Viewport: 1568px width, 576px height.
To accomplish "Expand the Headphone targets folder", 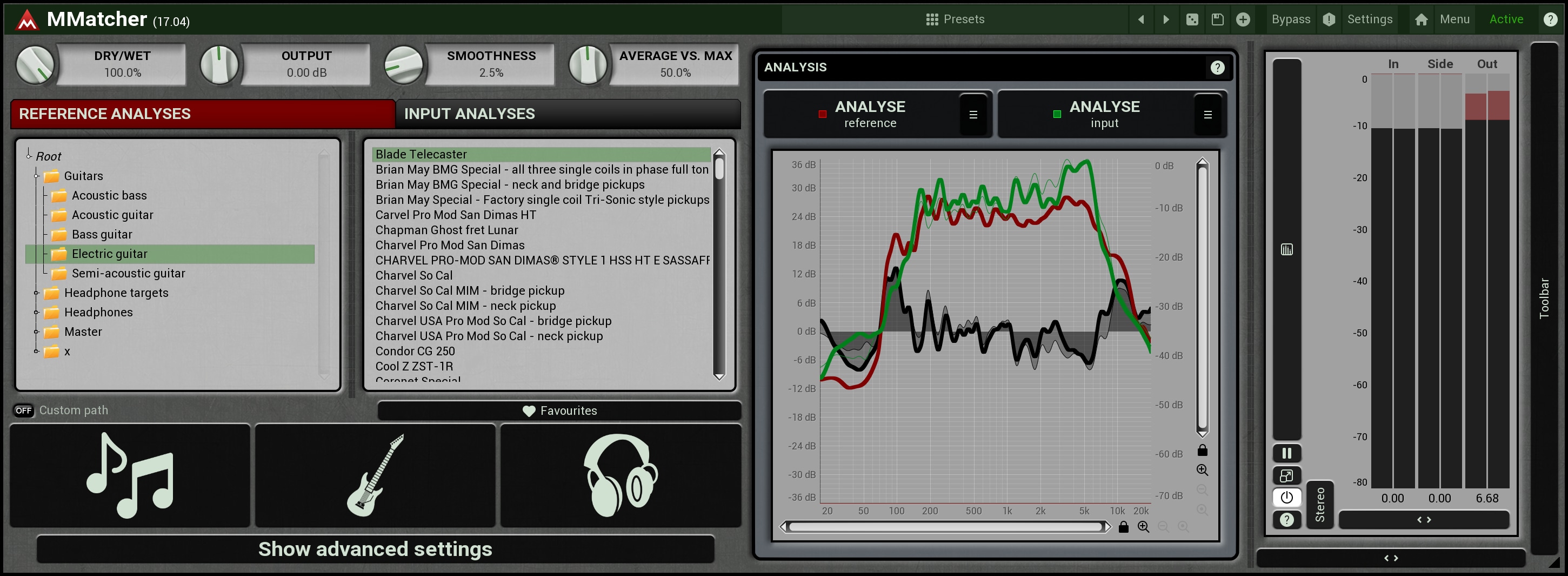I will coord(37,293).
